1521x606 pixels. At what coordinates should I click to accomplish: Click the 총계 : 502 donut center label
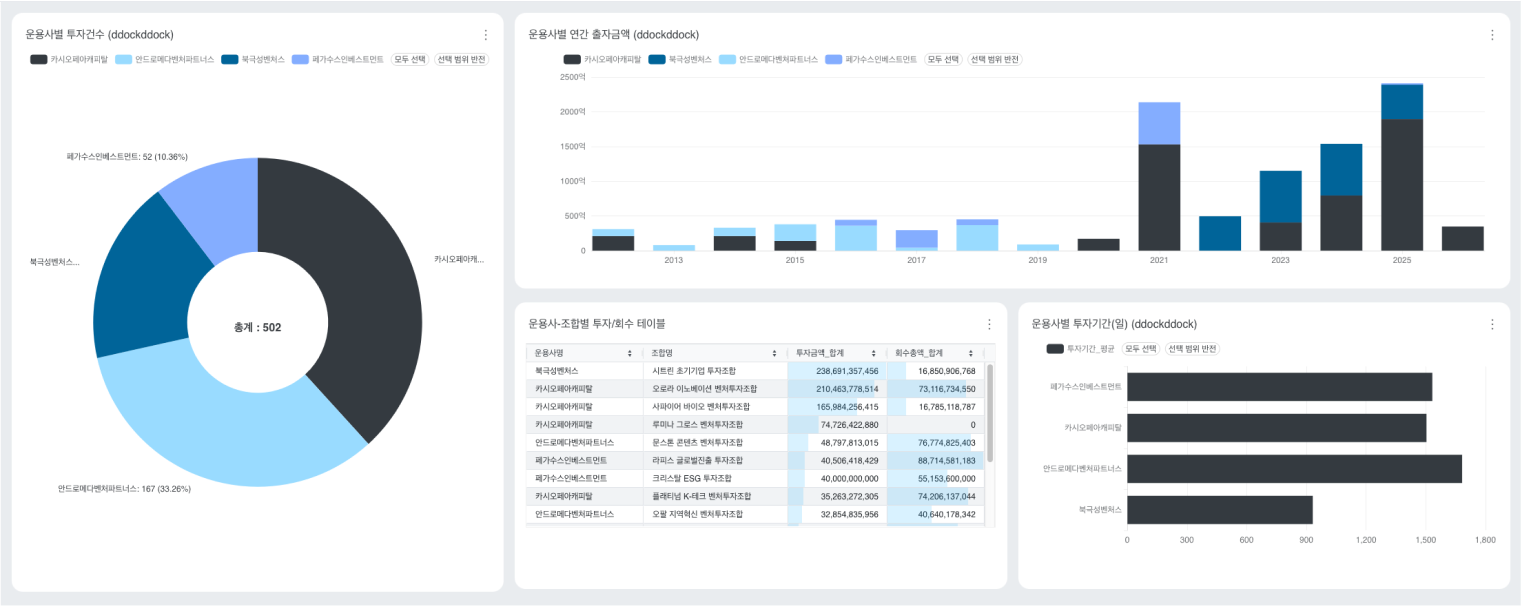[258, 327]
